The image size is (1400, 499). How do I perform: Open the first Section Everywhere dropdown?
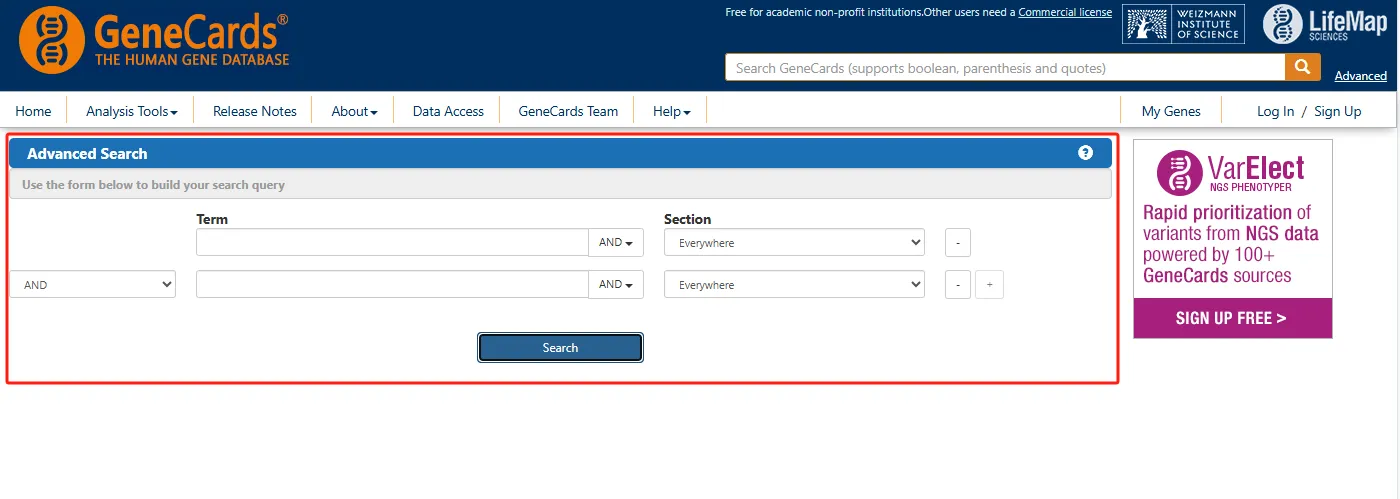click(794, 243)
